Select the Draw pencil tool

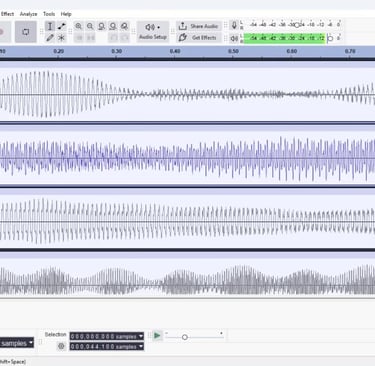point(50,38)
